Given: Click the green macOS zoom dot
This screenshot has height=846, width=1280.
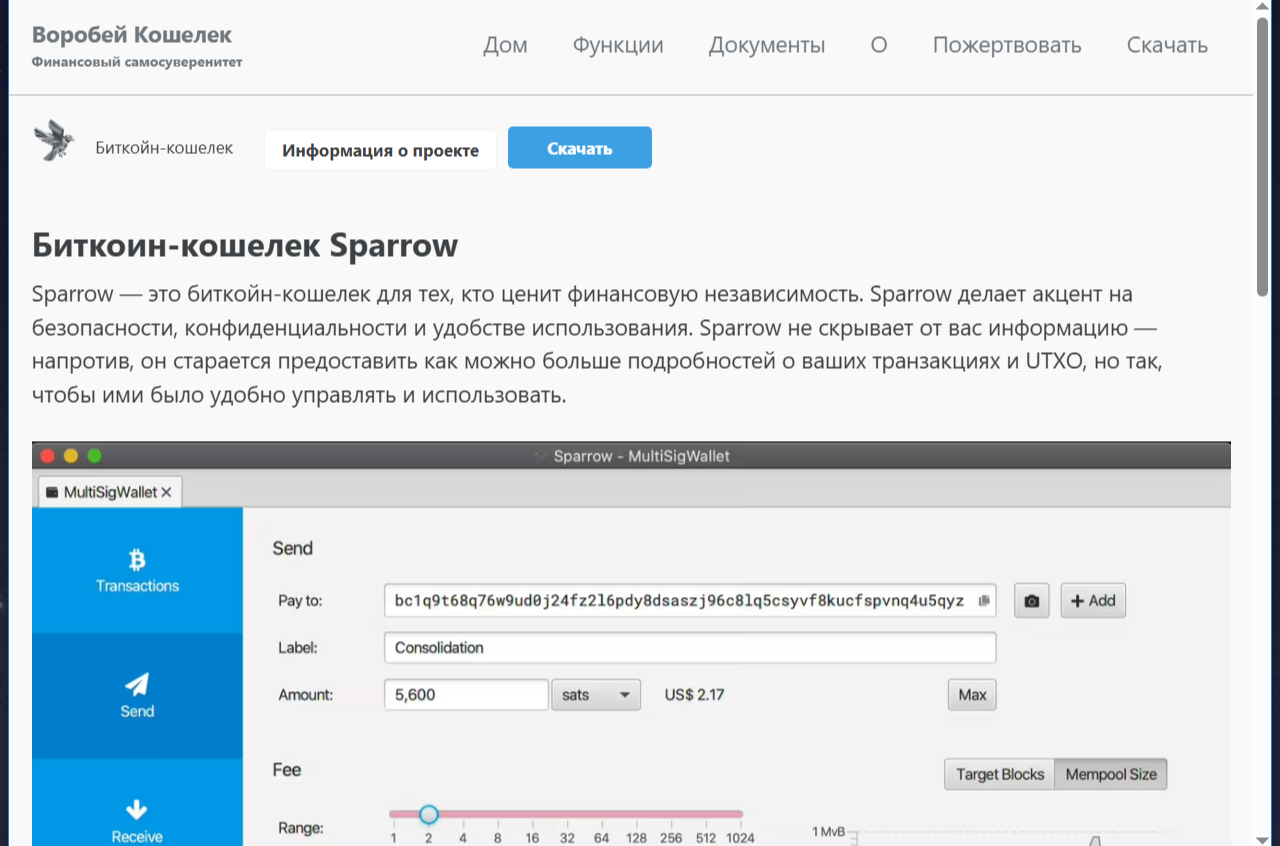Looking at the screenshot, I should tap(95, 456).
